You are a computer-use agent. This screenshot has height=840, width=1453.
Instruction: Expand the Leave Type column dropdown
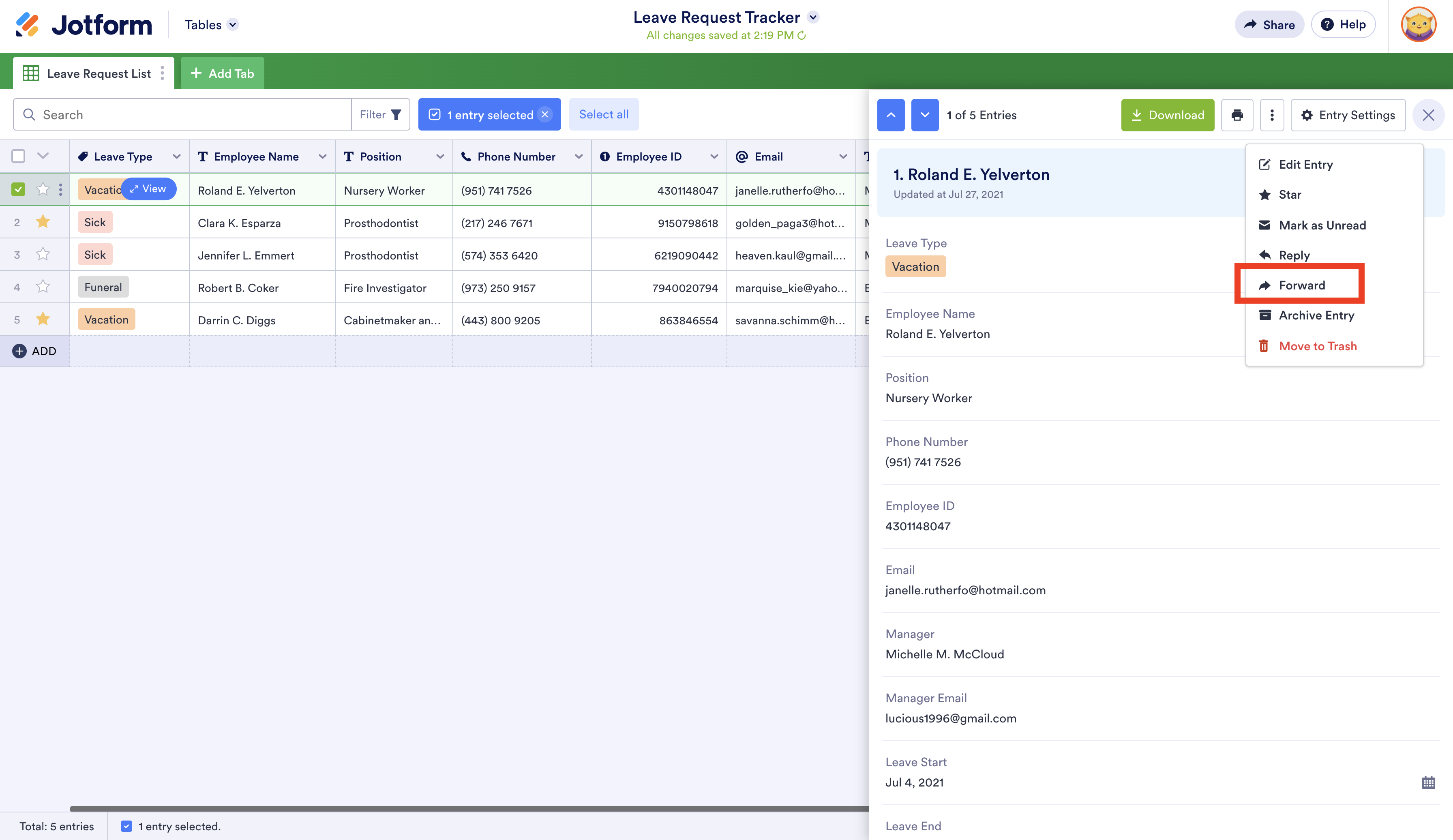(176, 157)
